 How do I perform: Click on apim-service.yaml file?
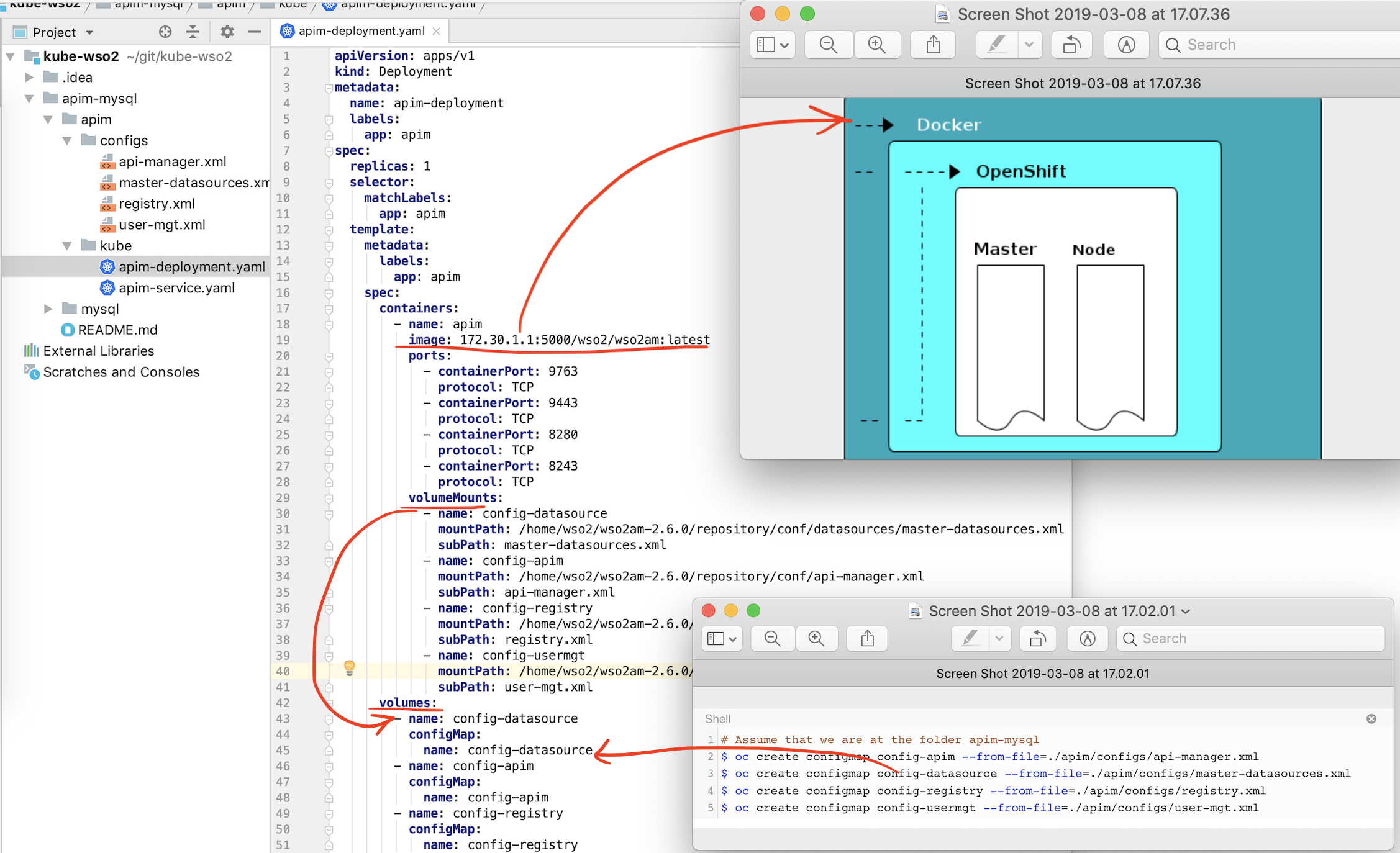coord(176,289)
